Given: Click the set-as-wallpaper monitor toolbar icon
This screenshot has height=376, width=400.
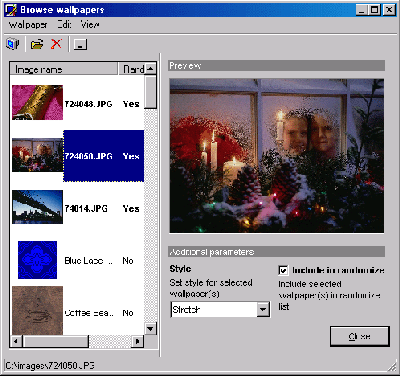Looking at the screenshot, I should [13, 44].
